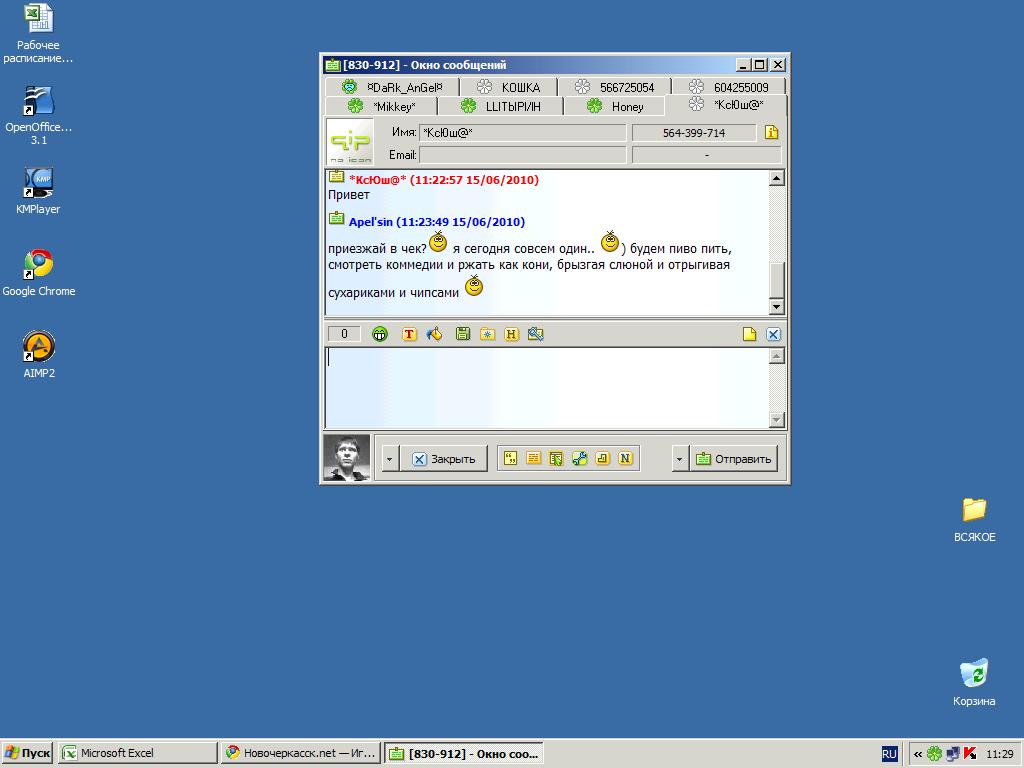Click own user photo avatar
Image resolution: width=1024 pixels, height=768 pixels.
347,458
